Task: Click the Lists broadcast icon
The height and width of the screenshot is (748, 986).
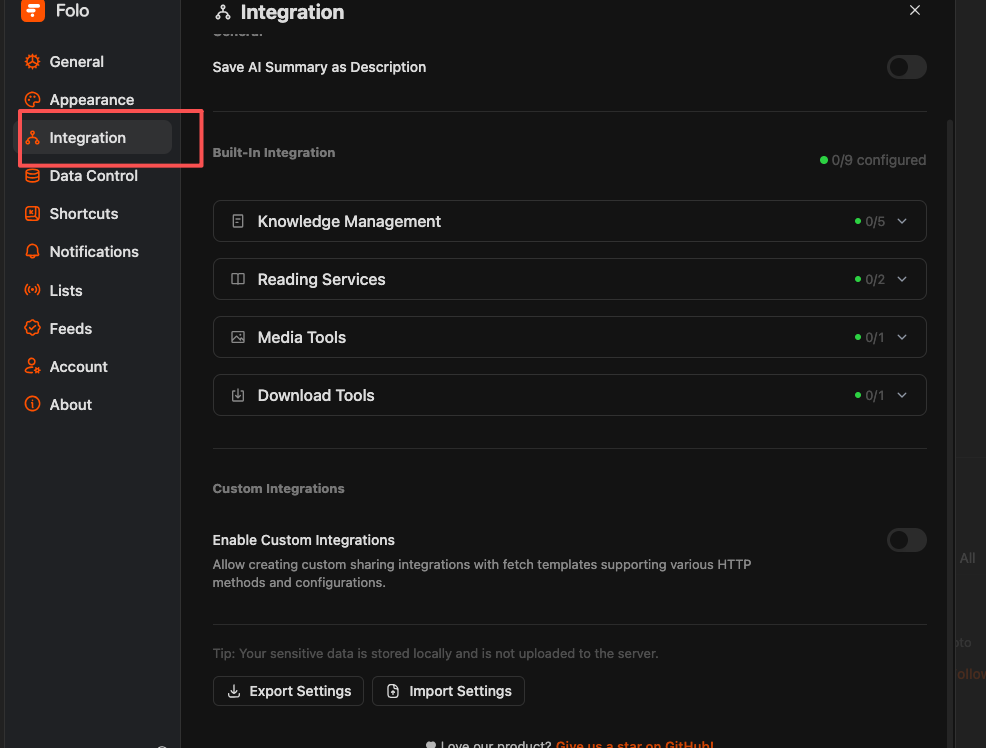Action: point(33,291)
